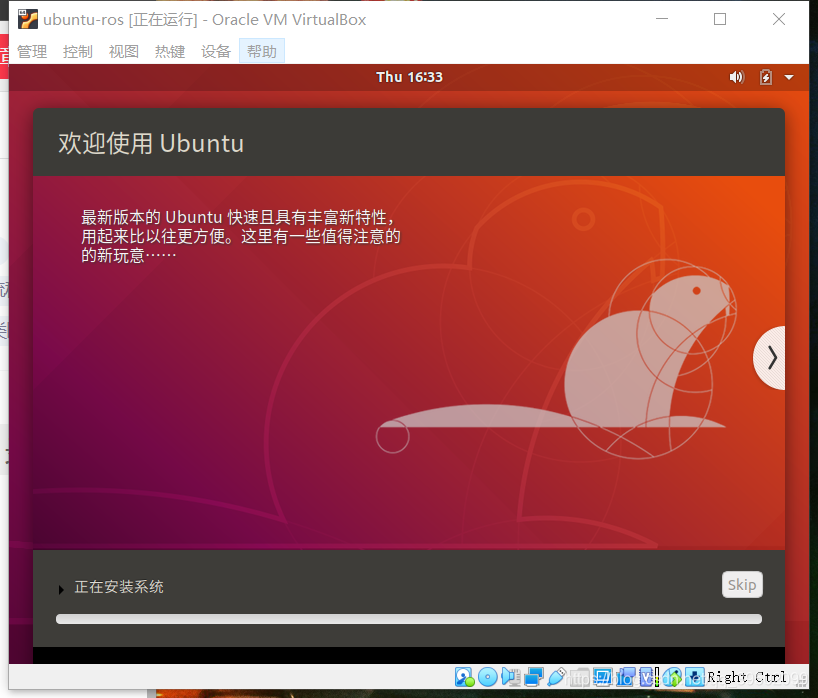Click the VirtualBox app icon in title bar
Screen dimensions: 818x698
pos(28,19)
